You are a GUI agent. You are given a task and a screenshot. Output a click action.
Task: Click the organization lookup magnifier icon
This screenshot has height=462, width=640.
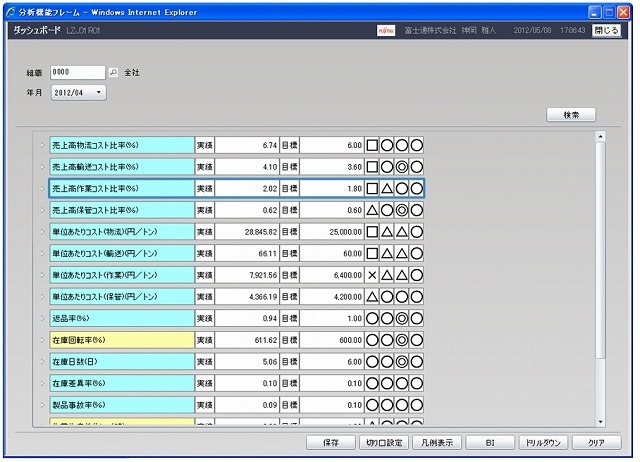113,73
